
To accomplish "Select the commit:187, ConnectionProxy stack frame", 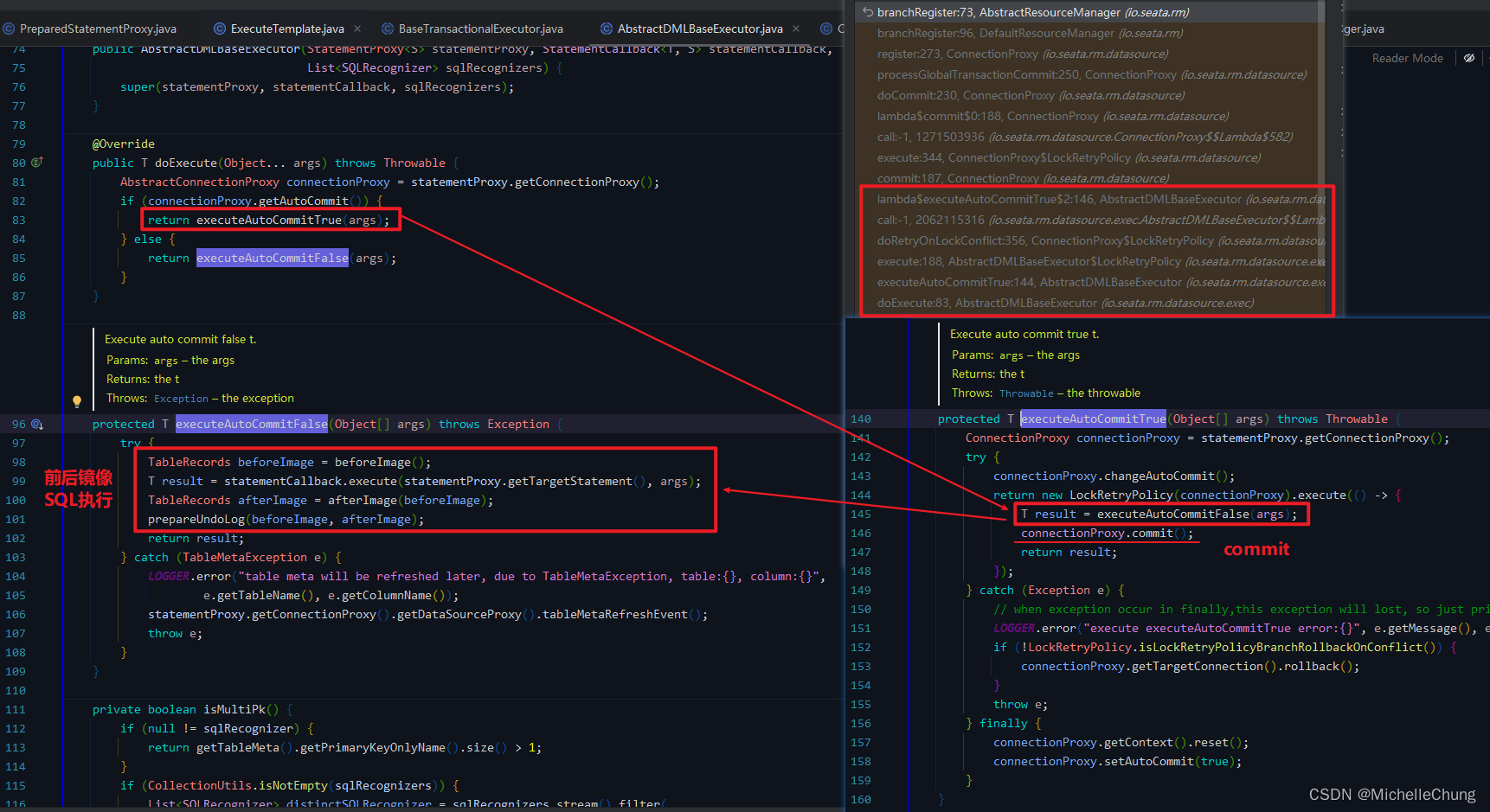I will (1090, 178).
